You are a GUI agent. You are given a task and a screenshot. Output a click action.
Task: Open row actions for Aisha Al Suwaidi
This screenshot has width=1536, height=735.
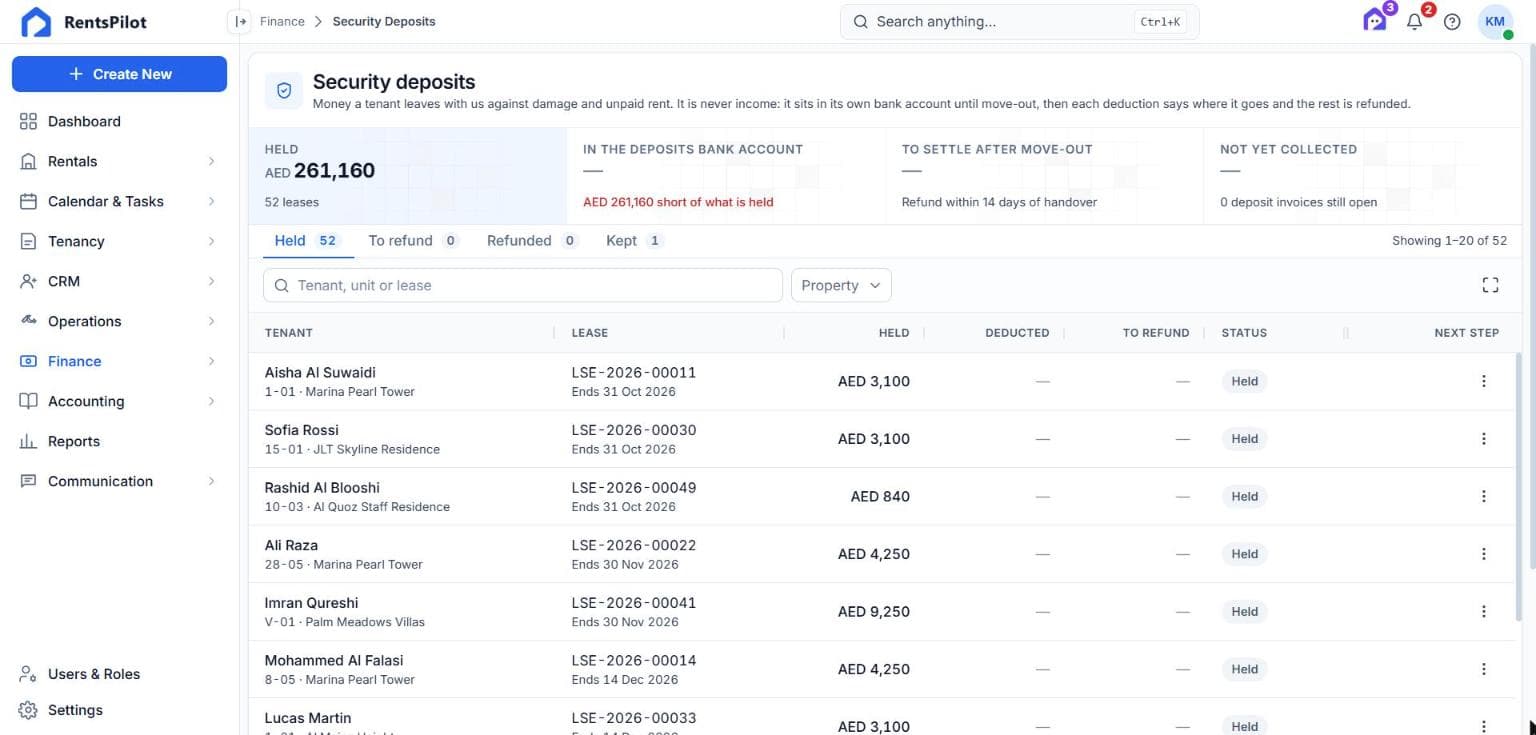pos(1484,381)
